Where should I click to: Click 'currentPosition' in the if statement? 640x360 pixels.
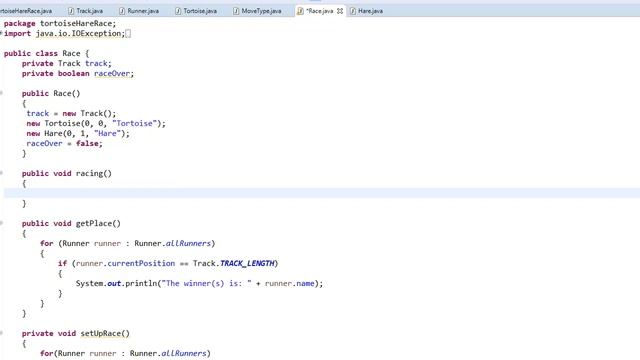click(141, 263)
